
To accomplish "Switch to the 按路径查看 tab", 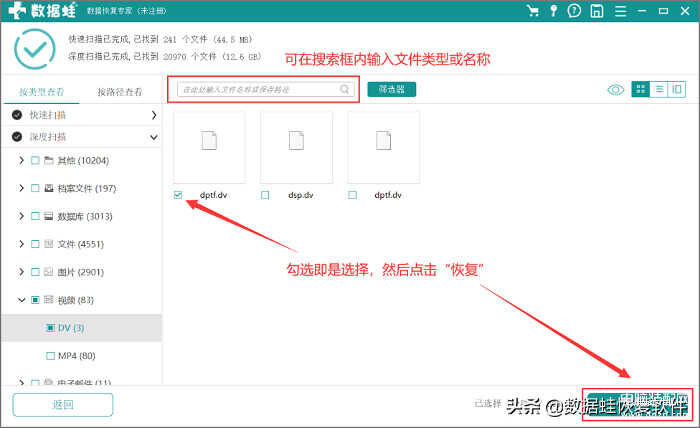I will click(x=119, y=92).
